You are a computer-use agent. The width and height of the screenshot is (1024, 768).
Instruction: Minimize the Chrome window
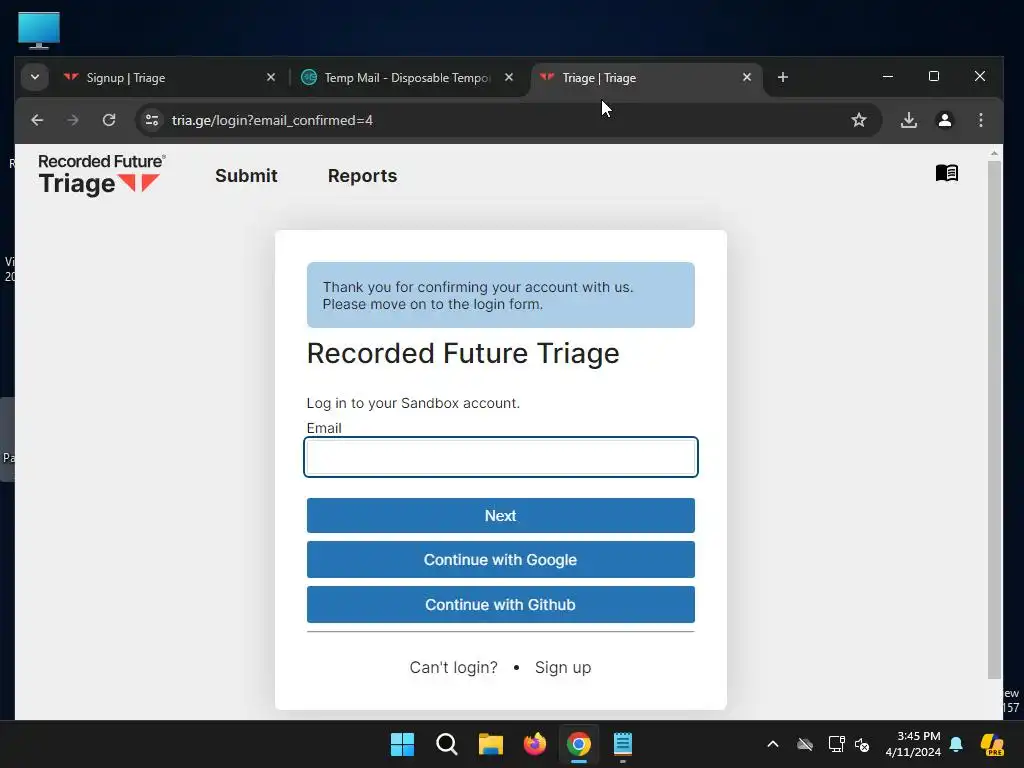[888, 76]
